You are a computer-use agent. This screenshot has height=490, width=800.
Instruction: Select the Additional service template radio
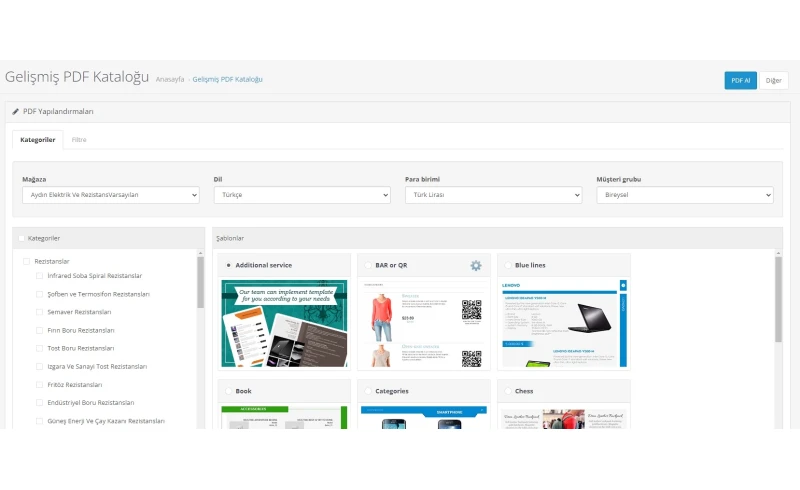(228, 265)
